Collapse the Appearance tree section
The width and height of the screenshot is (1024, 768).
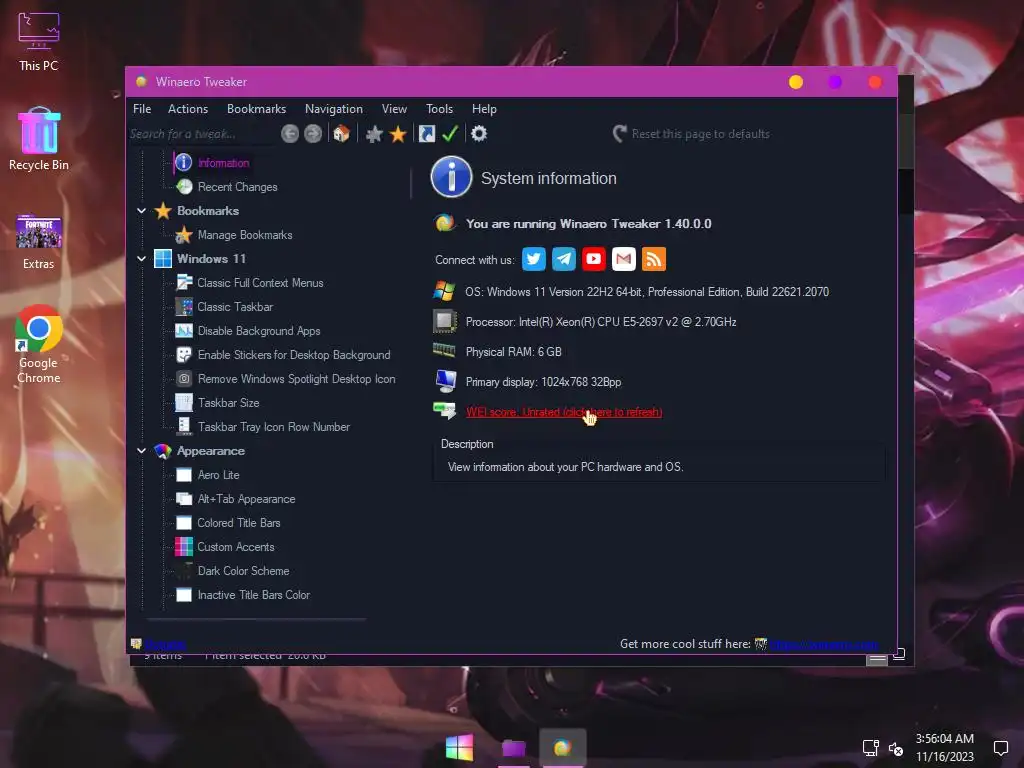[141, 451]
